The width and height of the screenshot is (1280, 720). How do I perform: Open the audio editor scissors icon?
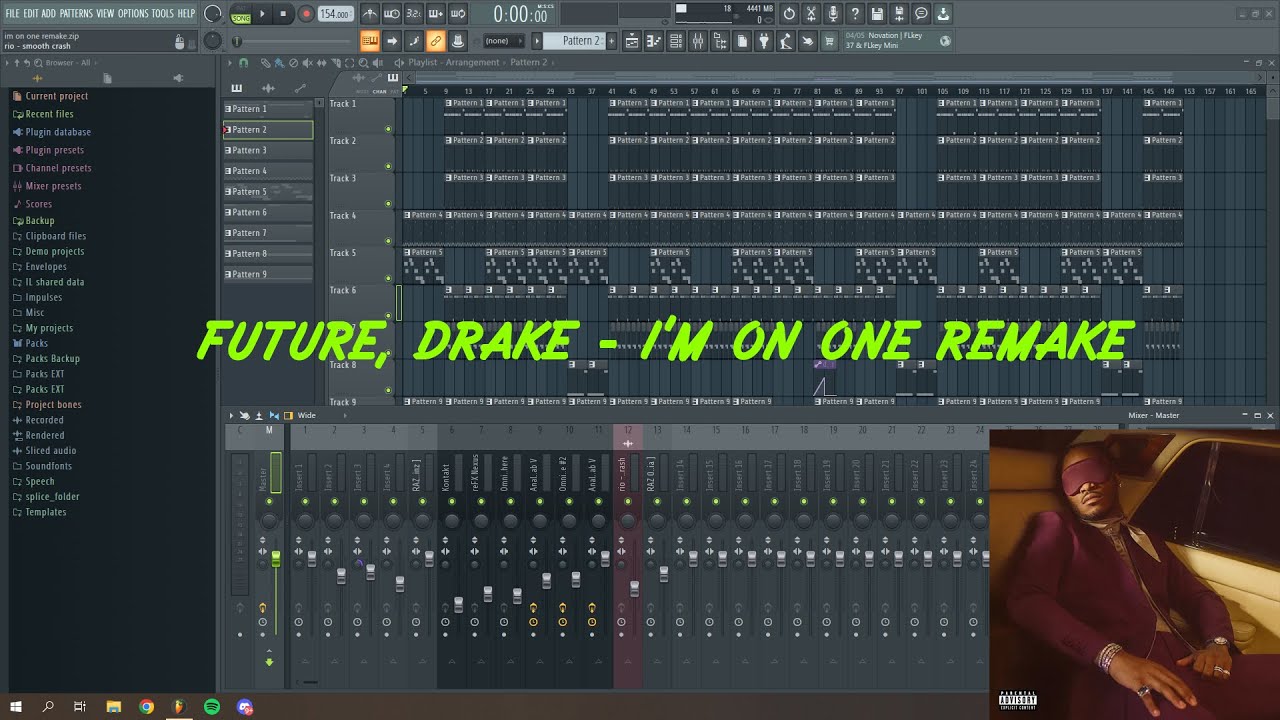click(811, 14)
